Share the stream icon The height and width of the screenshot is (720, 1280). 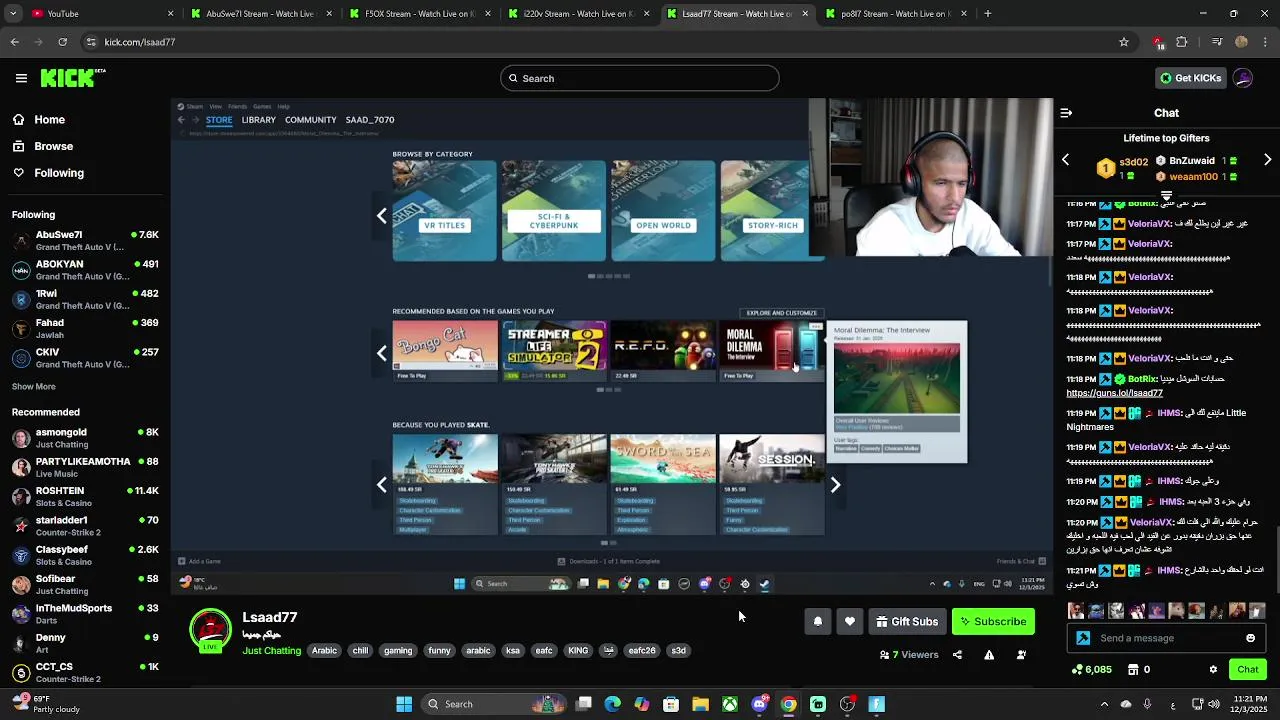pyautogui.click(x=957, y=655)
